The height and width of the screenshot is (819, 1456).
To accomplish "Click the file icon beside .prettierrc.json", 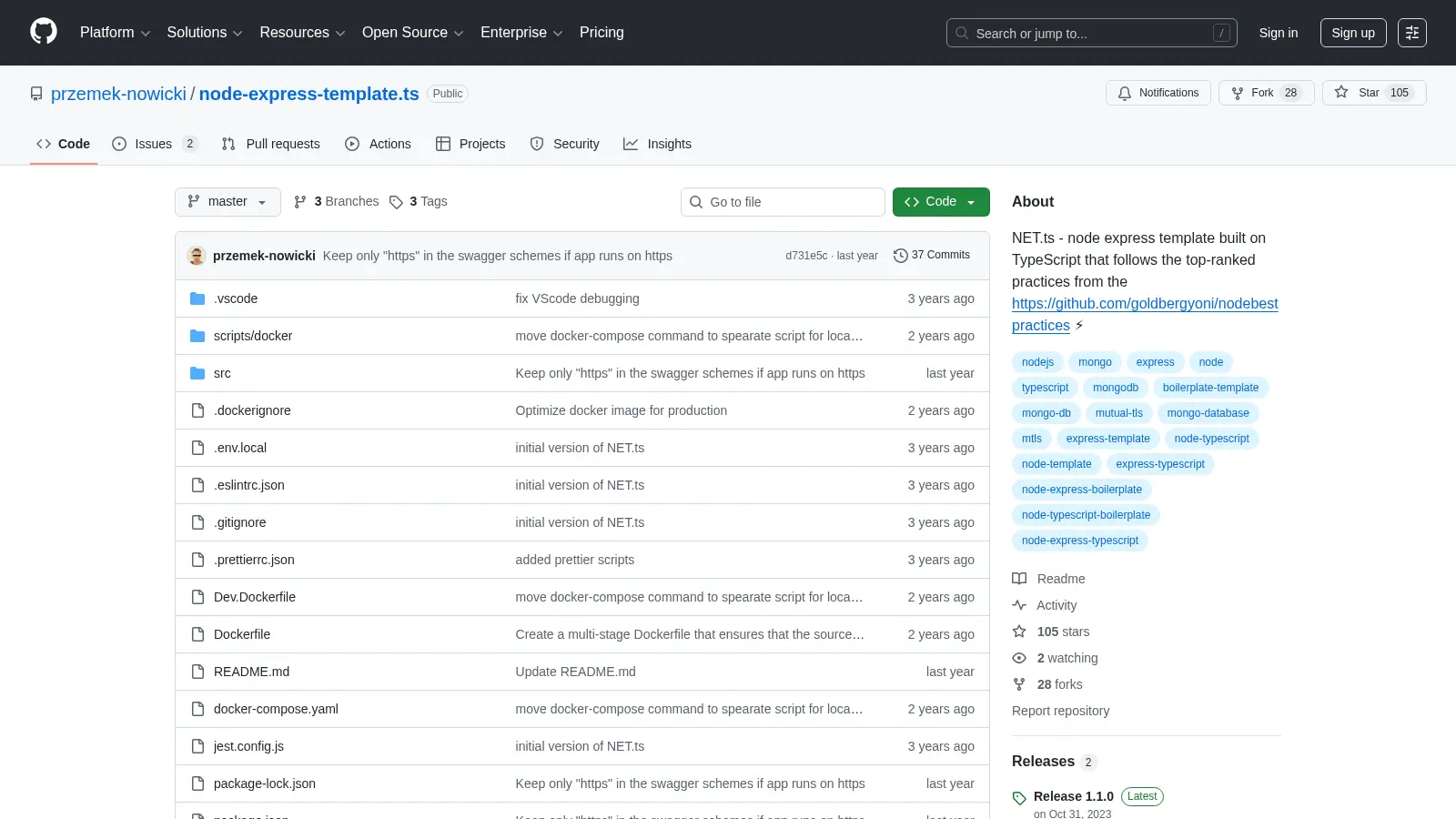I will point(197,560).
